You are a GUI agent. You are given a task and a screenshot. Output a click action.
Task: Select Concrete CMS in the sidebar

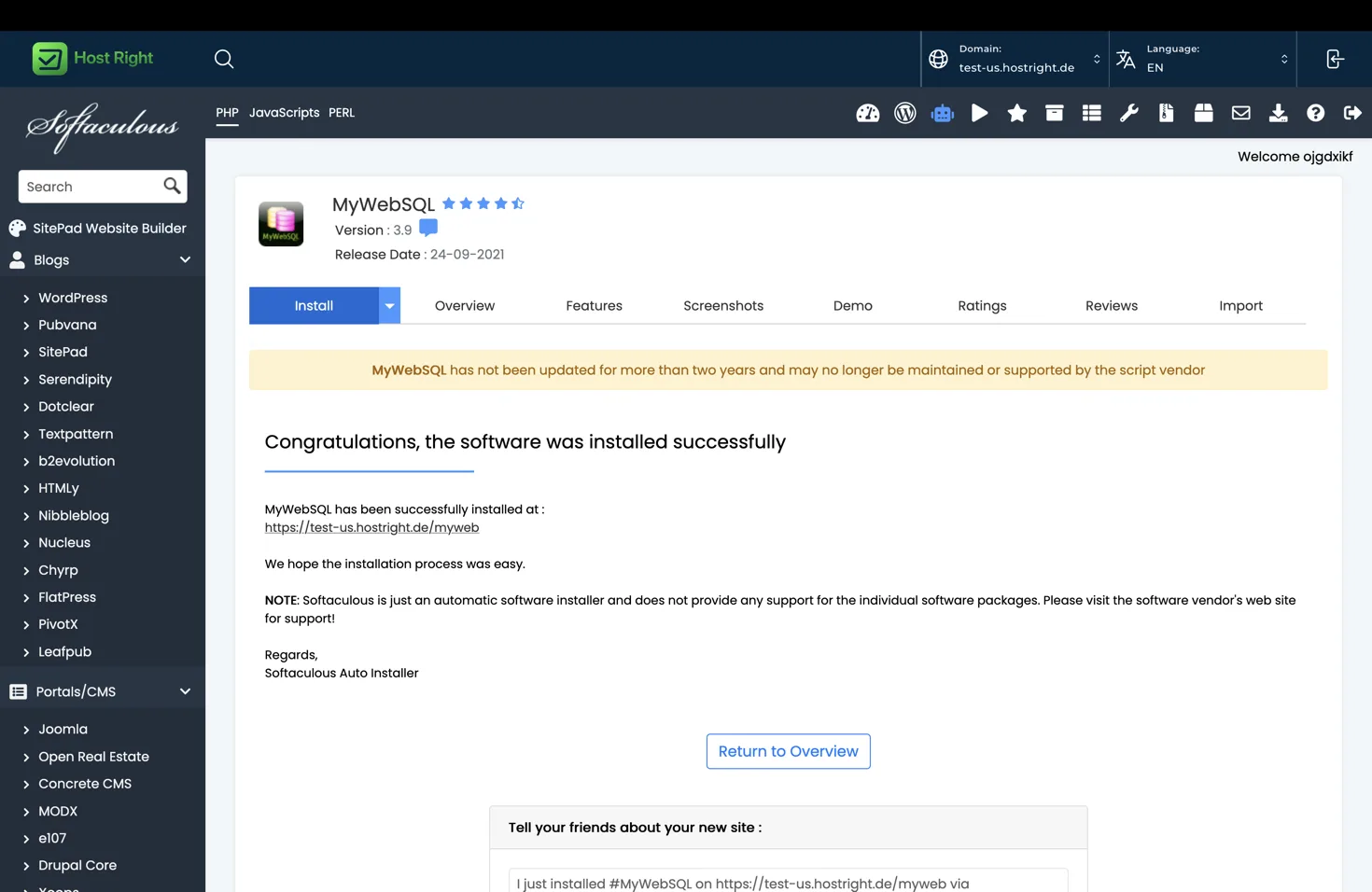click(x=85, y=784)
